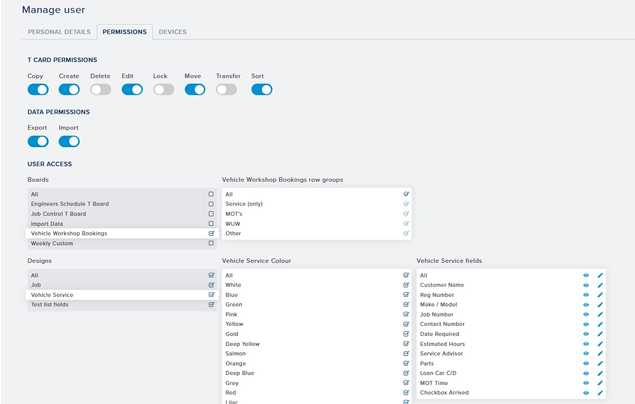Click the pencil icon for Service Advisor
The height and width of the screenshot is (404, 635).
point(600,353)
